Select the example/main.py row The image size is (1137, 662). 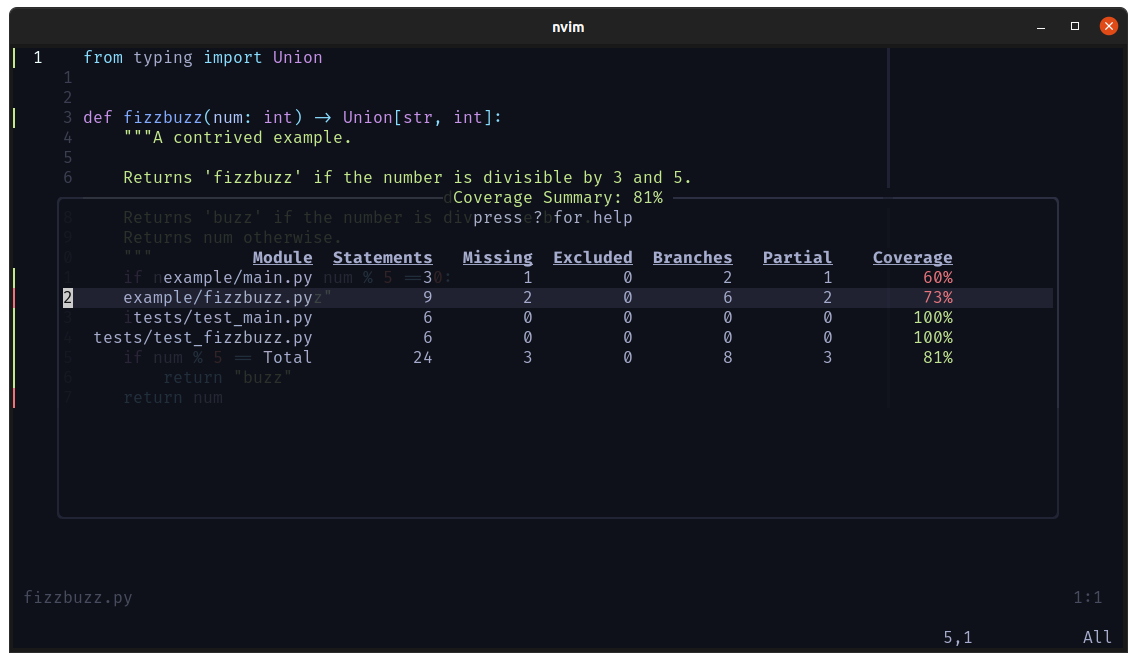tap(558, 278)
